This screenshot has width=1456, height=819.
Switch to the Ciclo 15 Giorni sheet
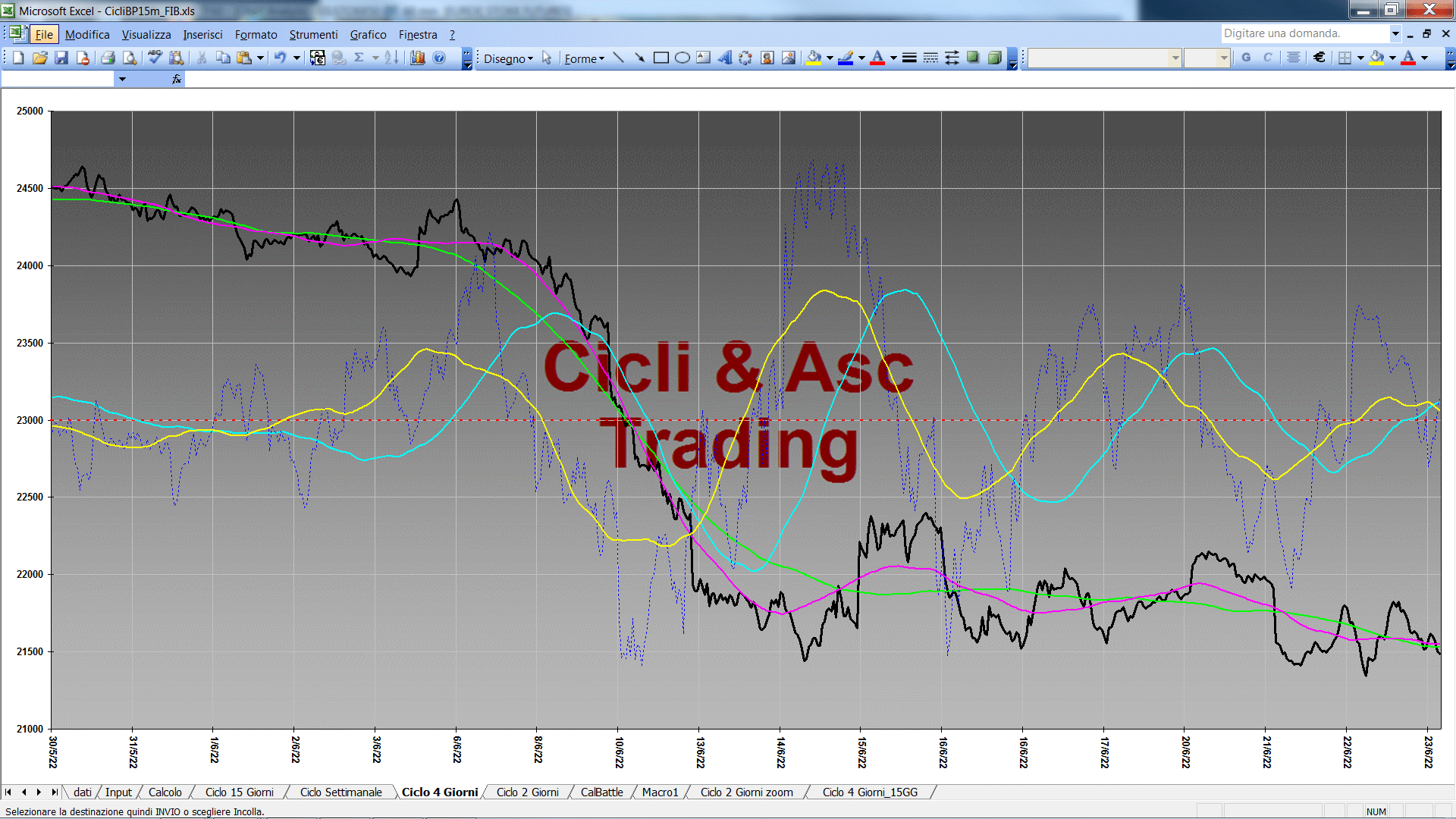[240, 792]
